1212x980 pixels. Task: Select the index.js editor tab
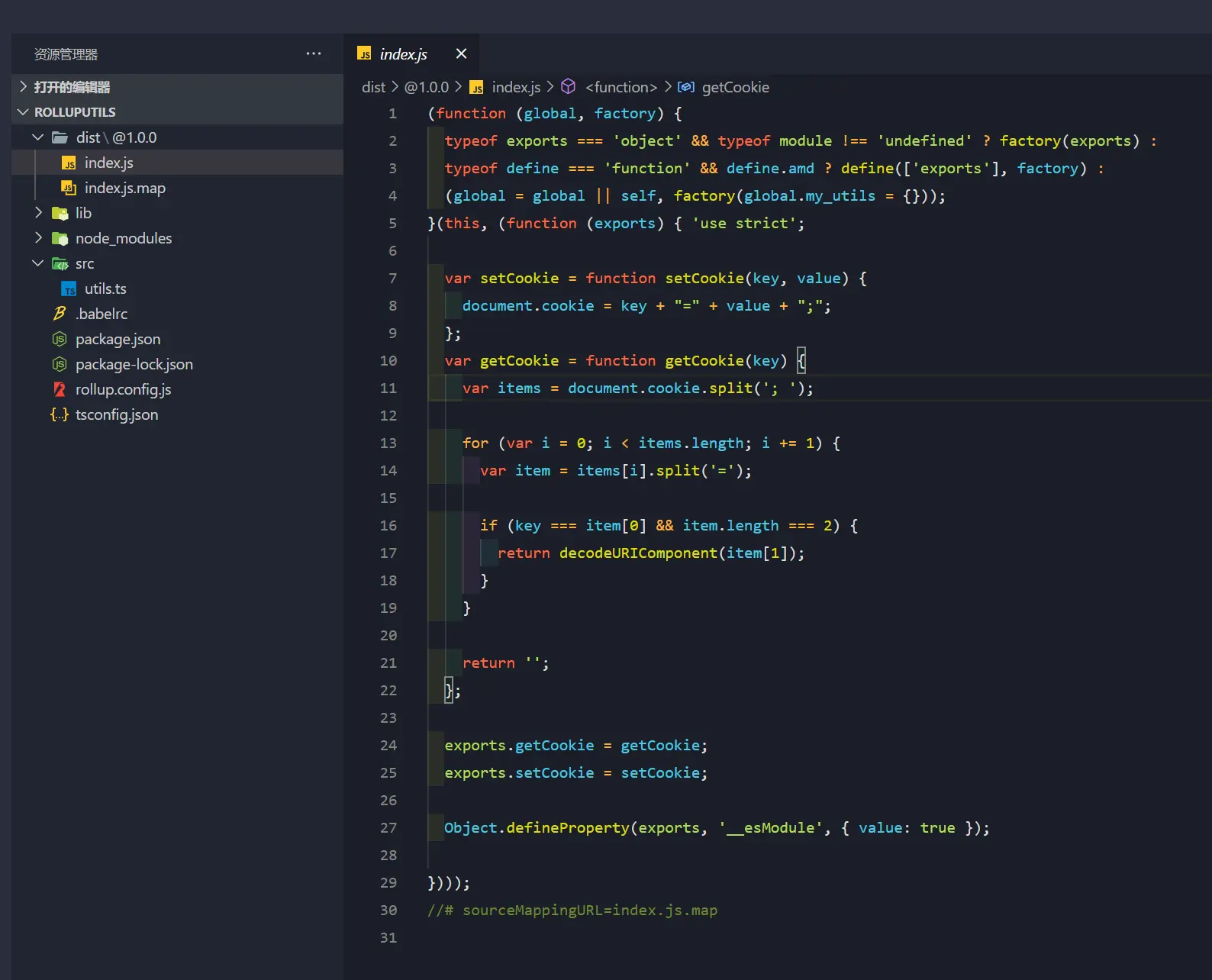click(404, 54)
